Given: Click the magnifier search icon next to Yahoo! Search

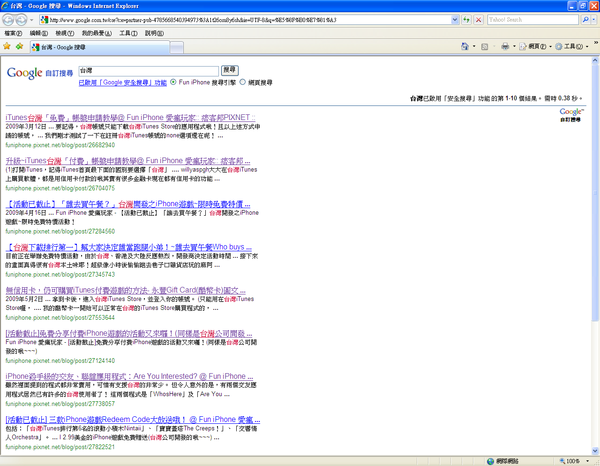Looking at the screenshot, I should pyautogui.click(x=585, y=20).
